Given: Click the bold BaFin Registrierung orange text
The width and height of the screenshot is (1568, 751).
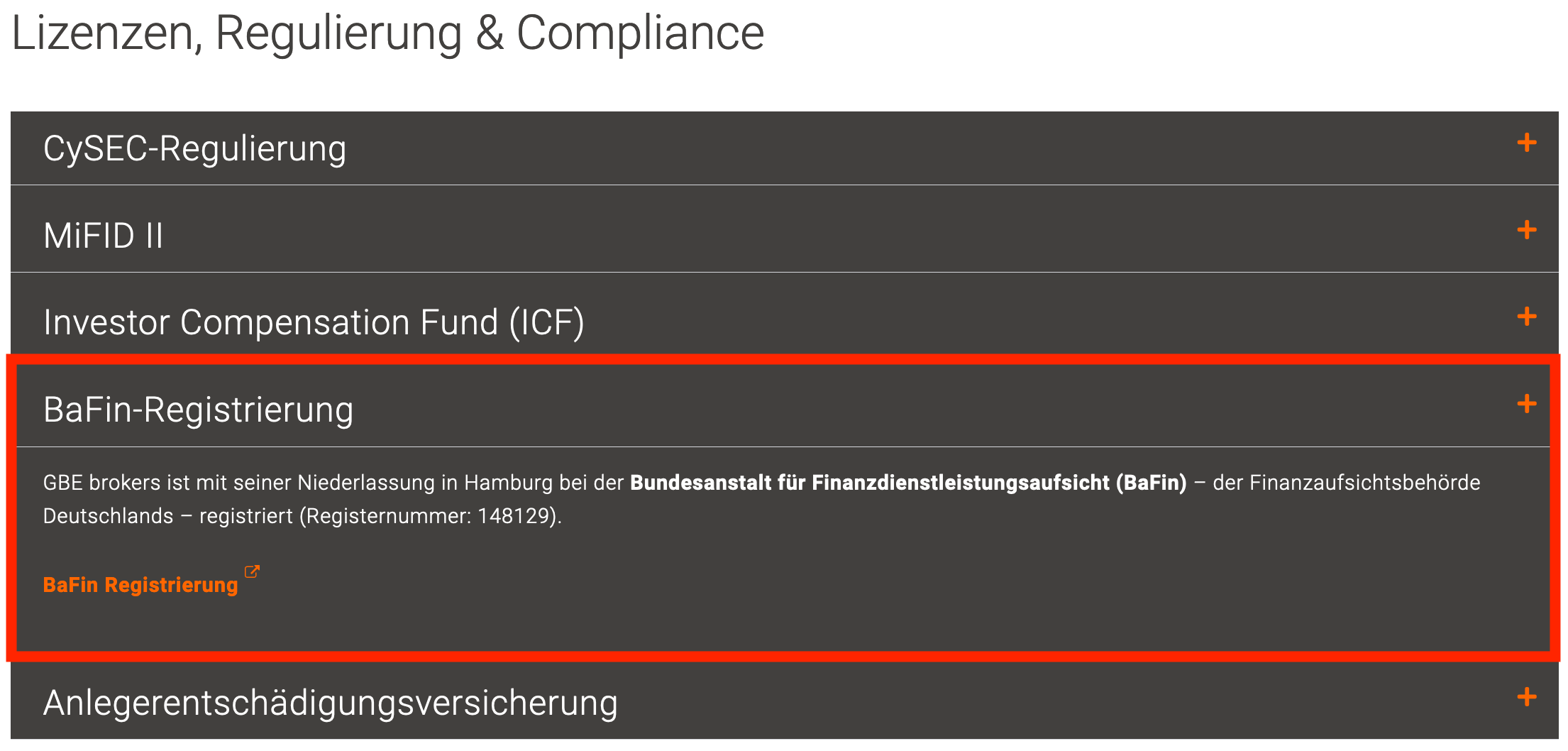Looking at the screenshot, I should click(140, 585).
